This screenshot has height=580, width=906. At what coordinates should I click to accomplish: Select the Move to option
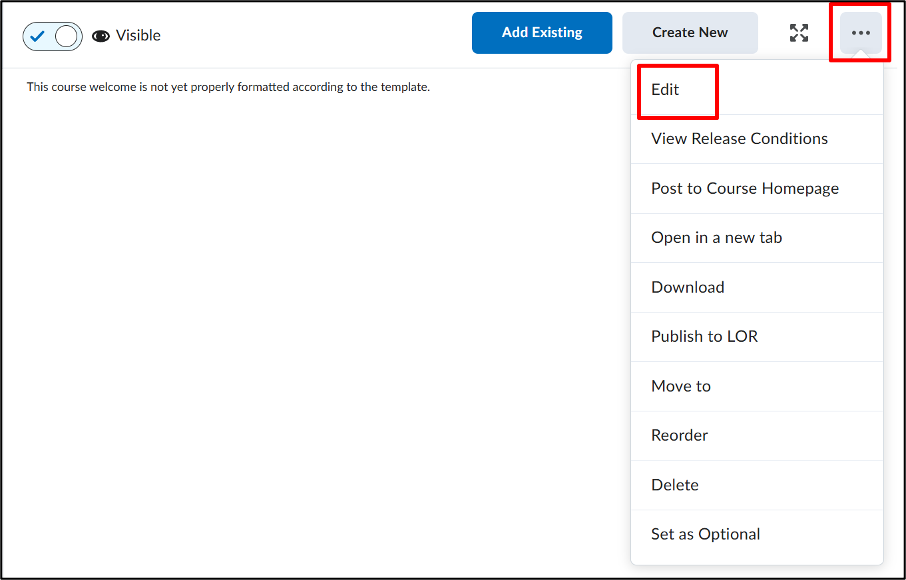click(757, 386)
